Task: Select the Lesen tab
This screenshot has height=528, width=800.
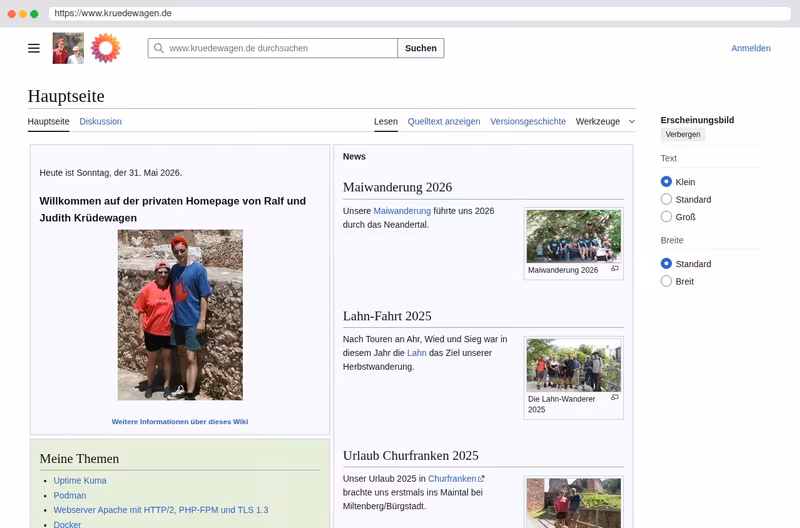Action: [386, 121]
